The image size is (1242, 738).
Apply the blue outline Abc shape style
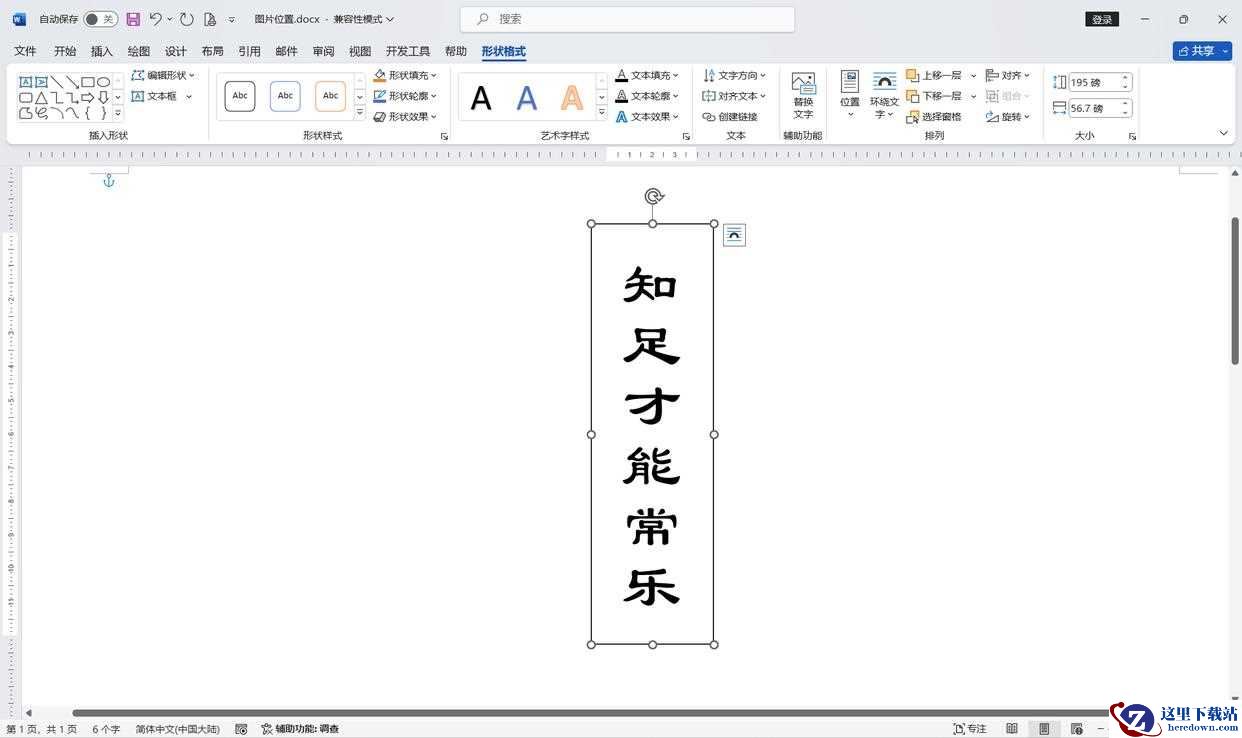pyautogui.click(x=285, y=96)
